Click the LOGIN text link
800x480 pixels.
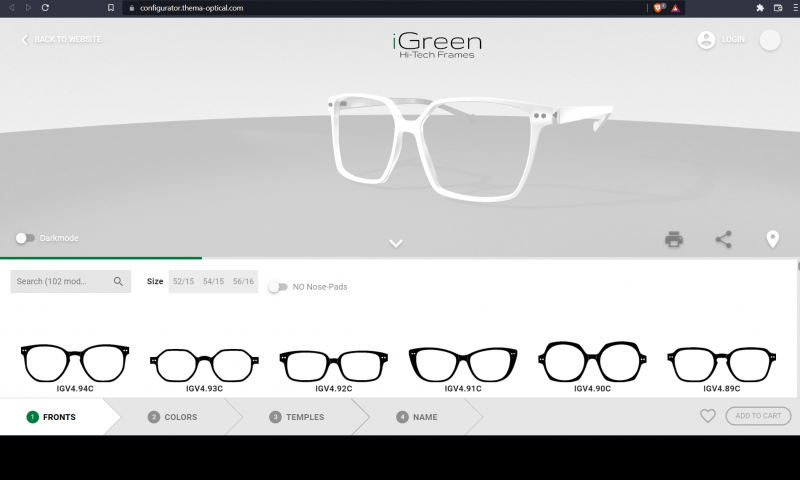point(733,39)
